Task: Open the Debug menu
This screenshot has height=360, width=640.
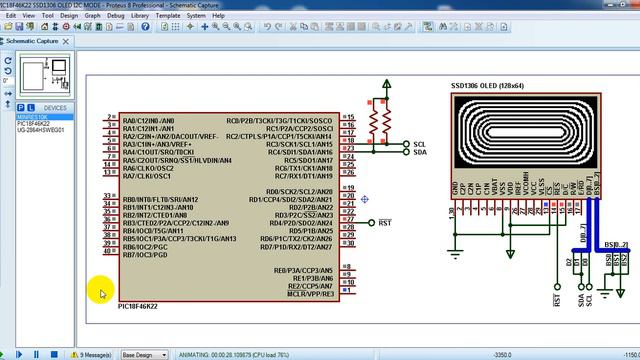Action: click(x=116, y=16)
